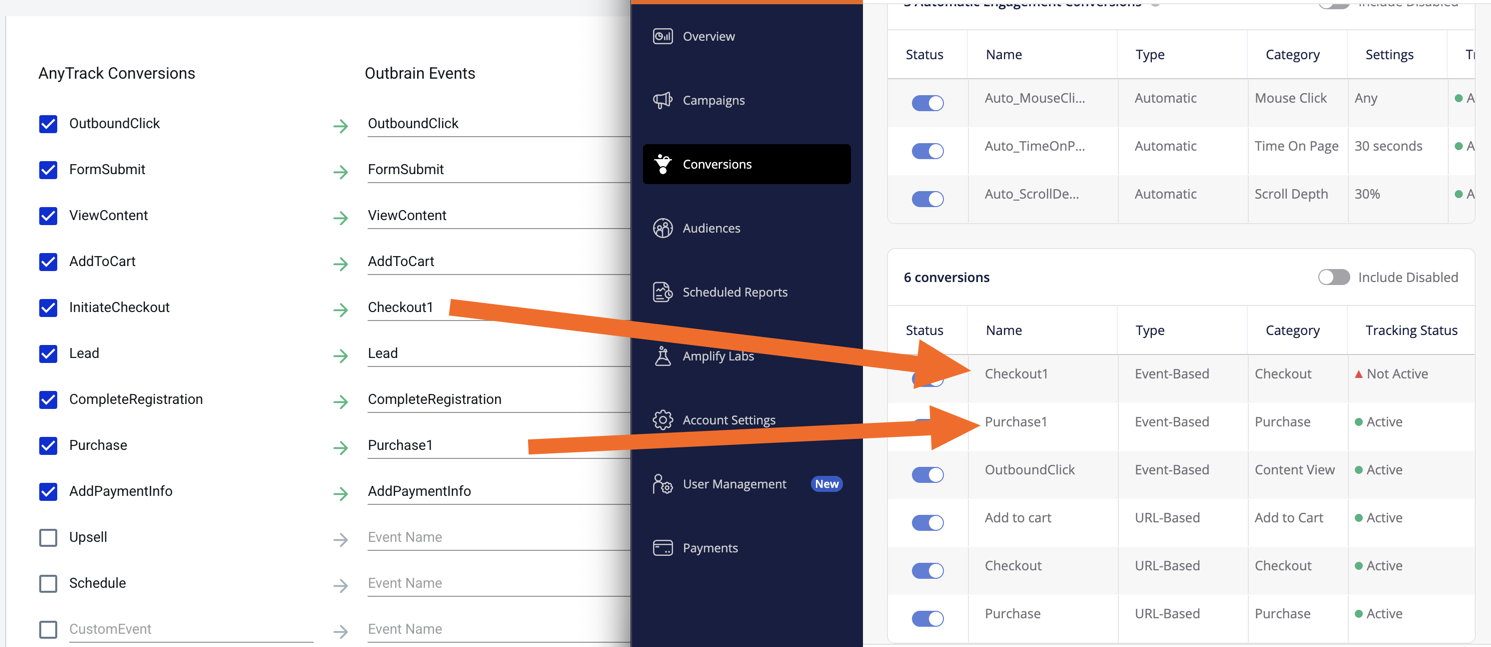Click the Overview chart icon in sidebar

pyautogui.click(x=662, y=36)
